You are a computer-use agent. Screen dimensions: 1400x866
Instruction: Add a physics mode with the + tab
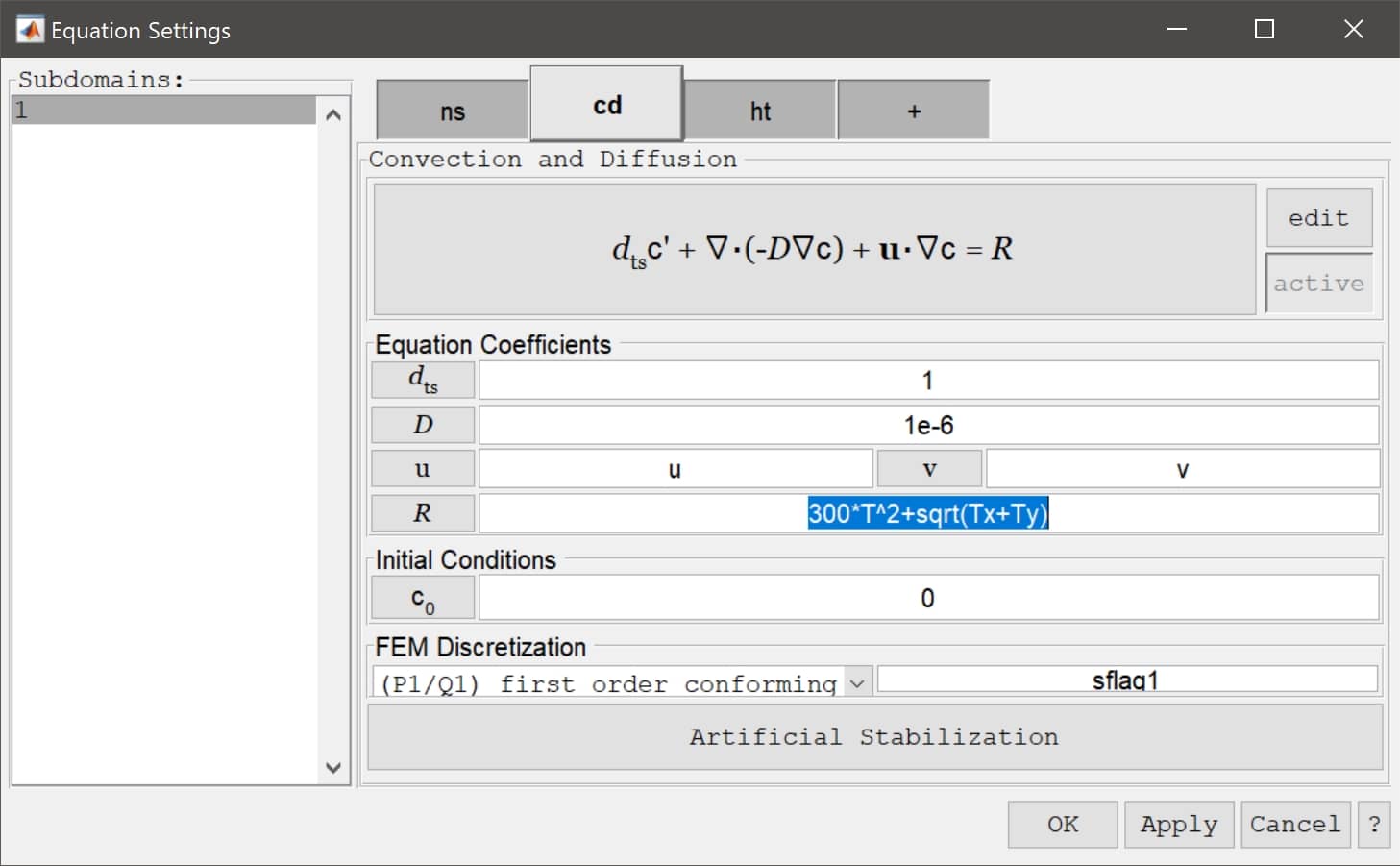[914, 111]
